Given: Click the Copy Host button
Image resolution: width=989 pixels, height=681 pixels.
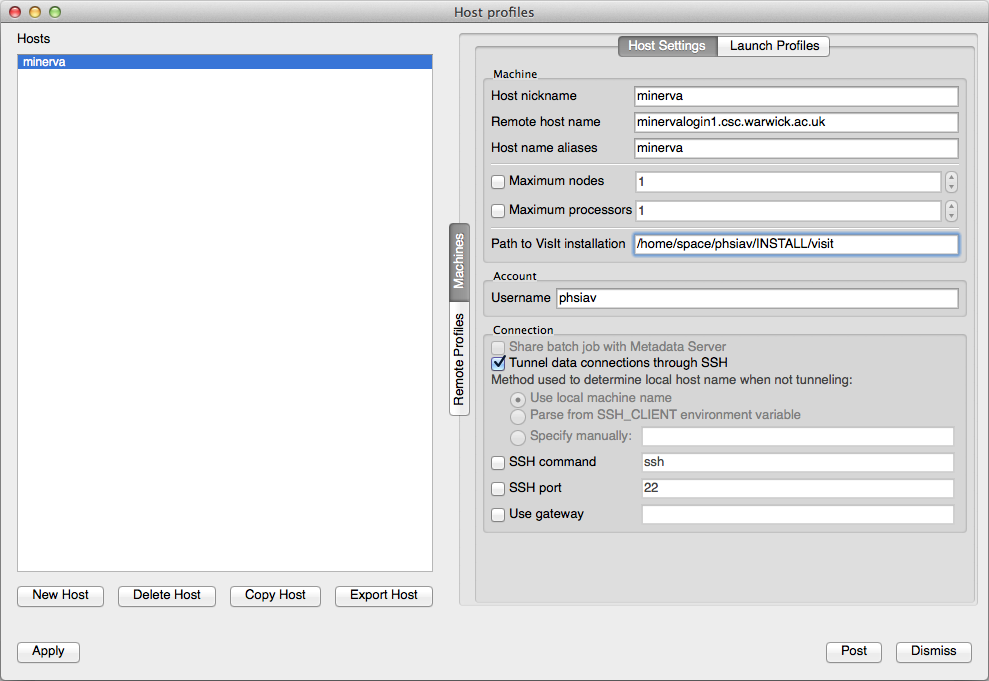Looking at the screenshot, I should (275, 596).
